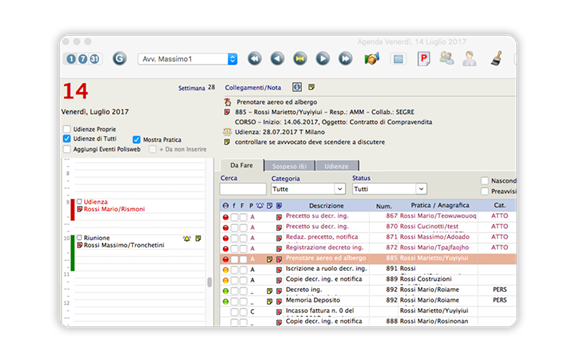
Task: Click Rossi Mario/Rosinonan in row 888
Action: [x=434, y=321]
